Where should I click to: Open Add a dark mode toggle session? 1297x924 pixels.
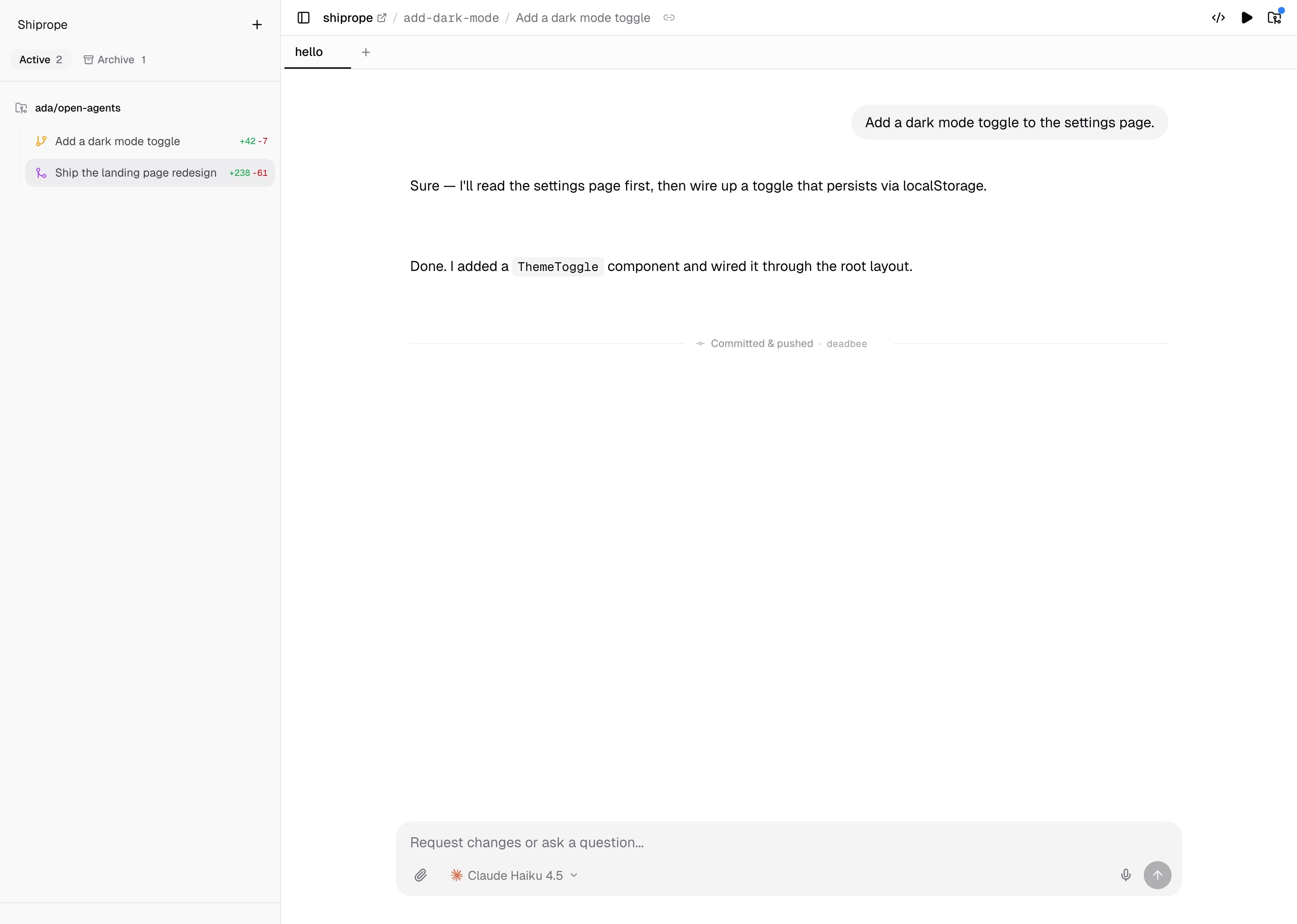tap(117, 141)
